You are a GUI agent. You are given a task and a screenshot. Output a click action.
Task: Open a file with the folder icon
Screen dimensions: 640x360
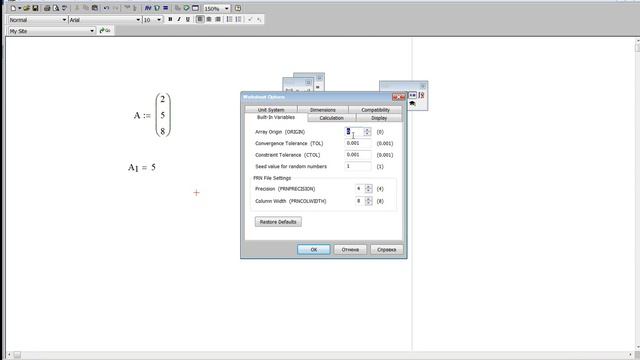pyautogui.click(x=27, y=8)
